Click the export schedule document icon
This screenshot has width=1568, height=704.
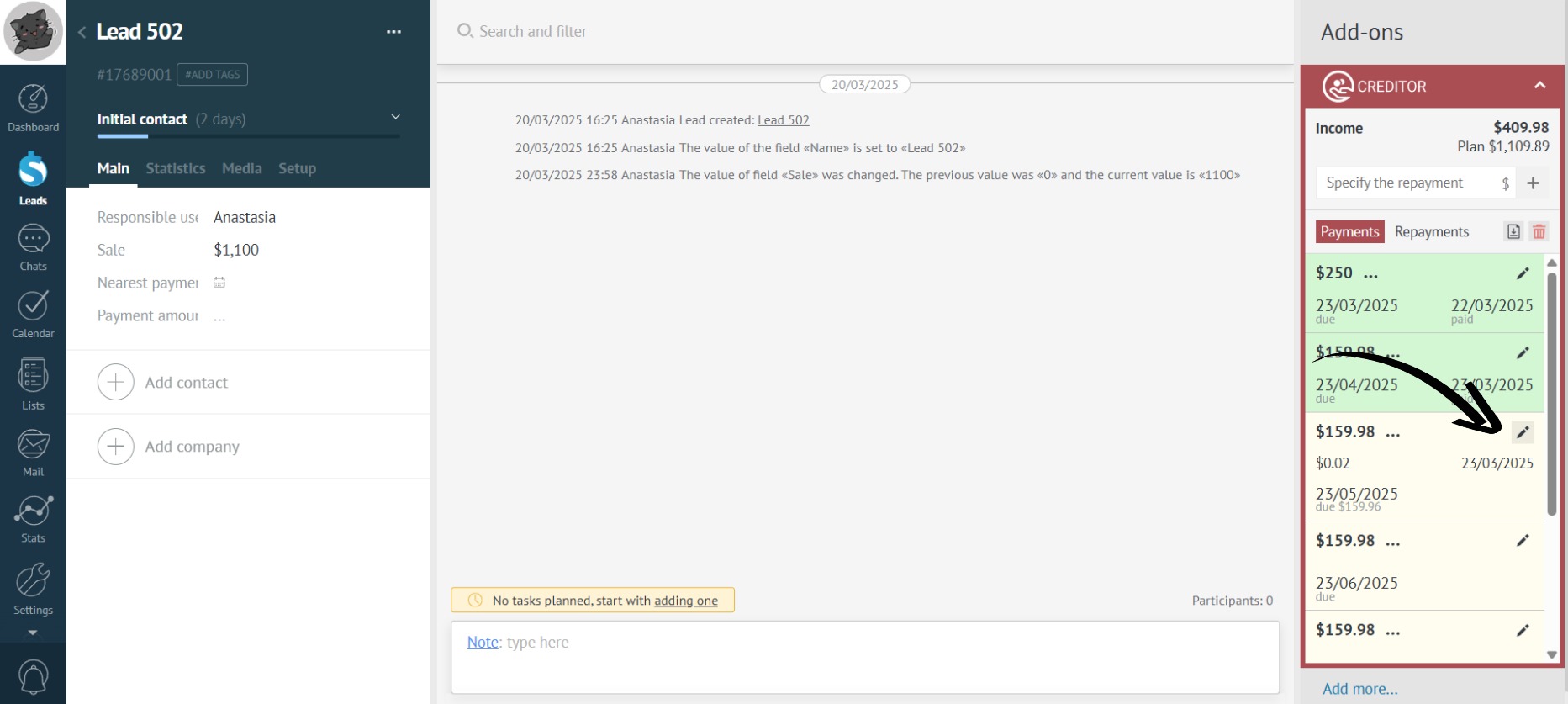[x=1513, y=232]
